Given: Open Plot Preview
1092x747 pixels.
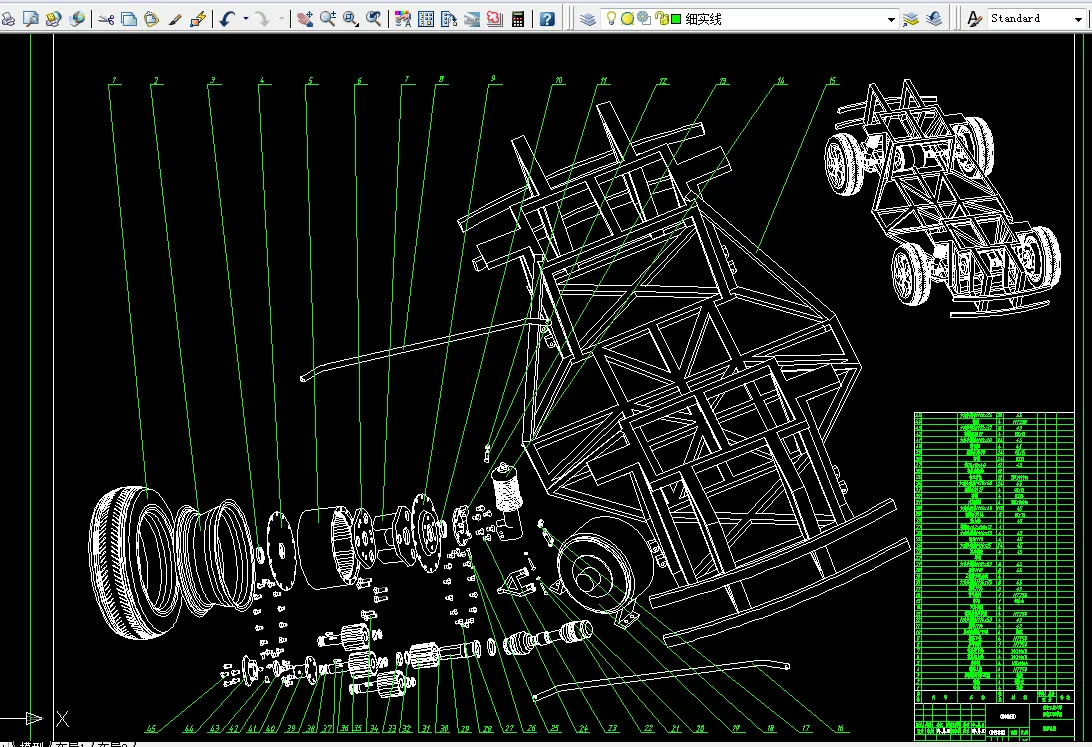Looking at the screenshot, I should [31, 19].
